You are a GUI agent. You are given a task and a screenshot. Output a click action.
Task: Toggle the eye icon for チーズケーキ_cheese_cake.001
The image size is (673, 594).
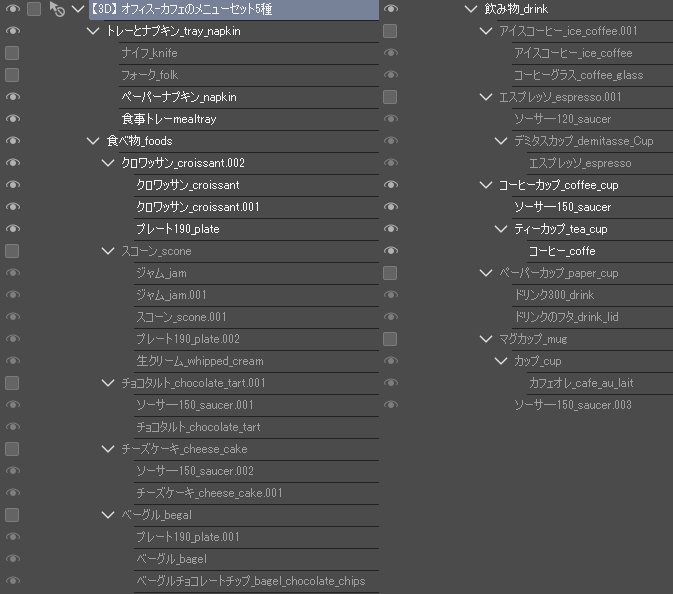(12, 492)
